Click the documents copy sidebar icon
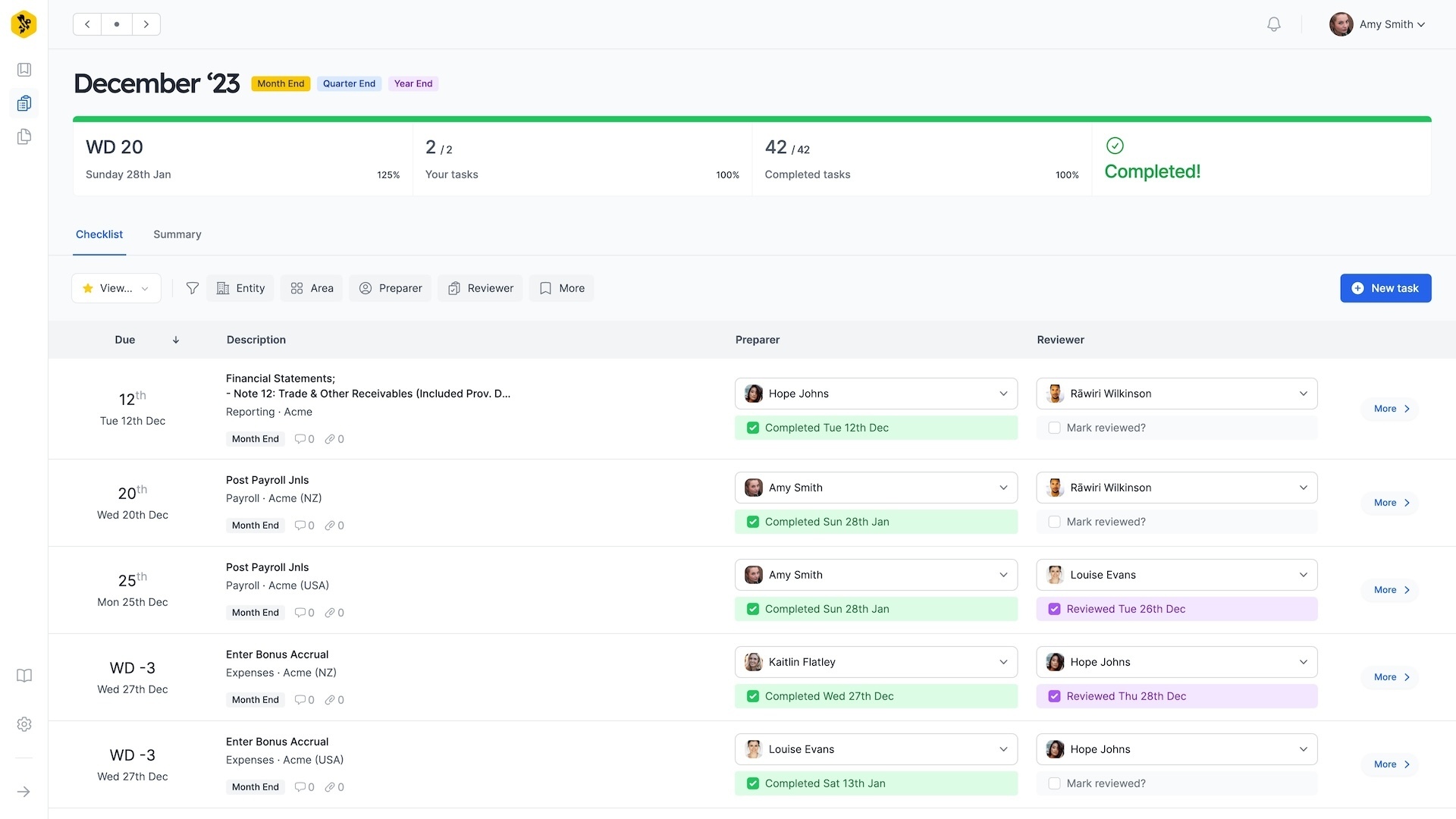 24,137
